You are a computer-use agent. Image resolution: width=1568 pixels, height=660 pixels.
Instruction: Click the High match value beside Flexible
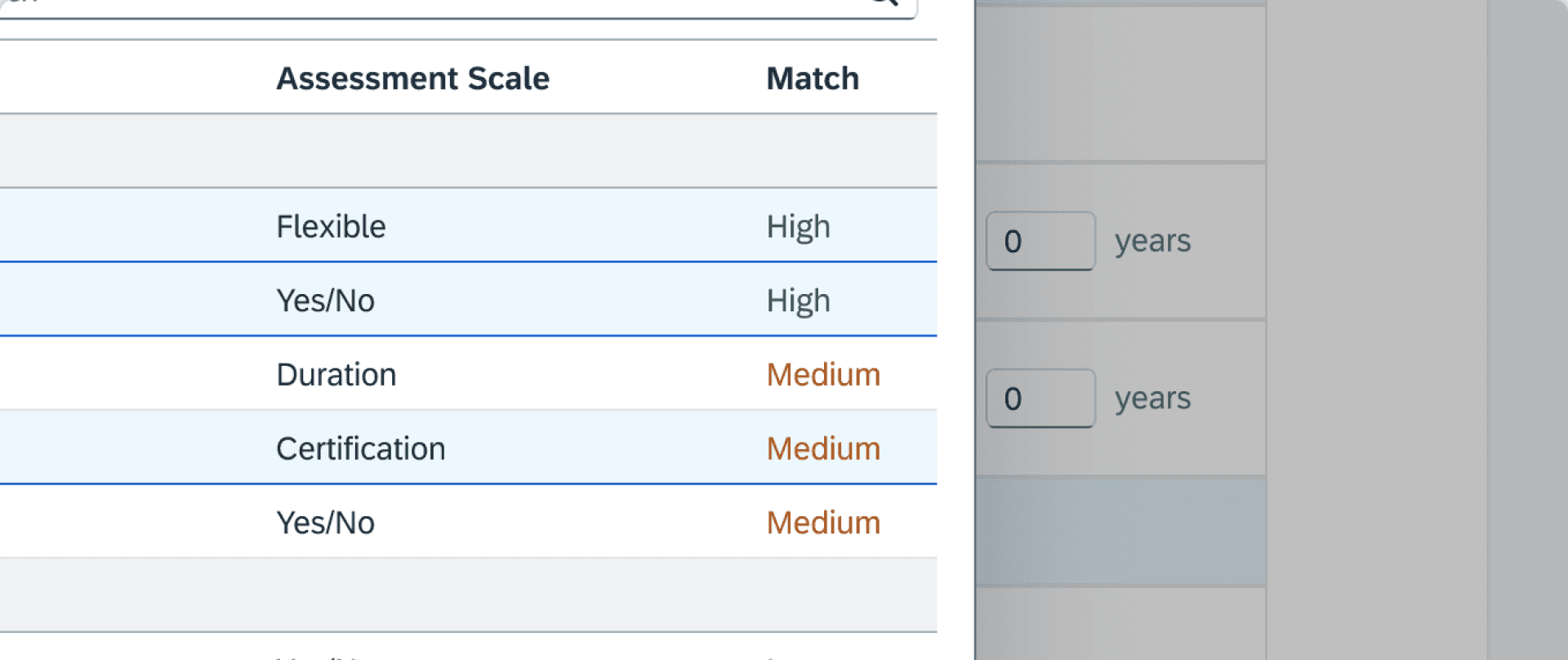pyautogui.click(x=798, y=226)
